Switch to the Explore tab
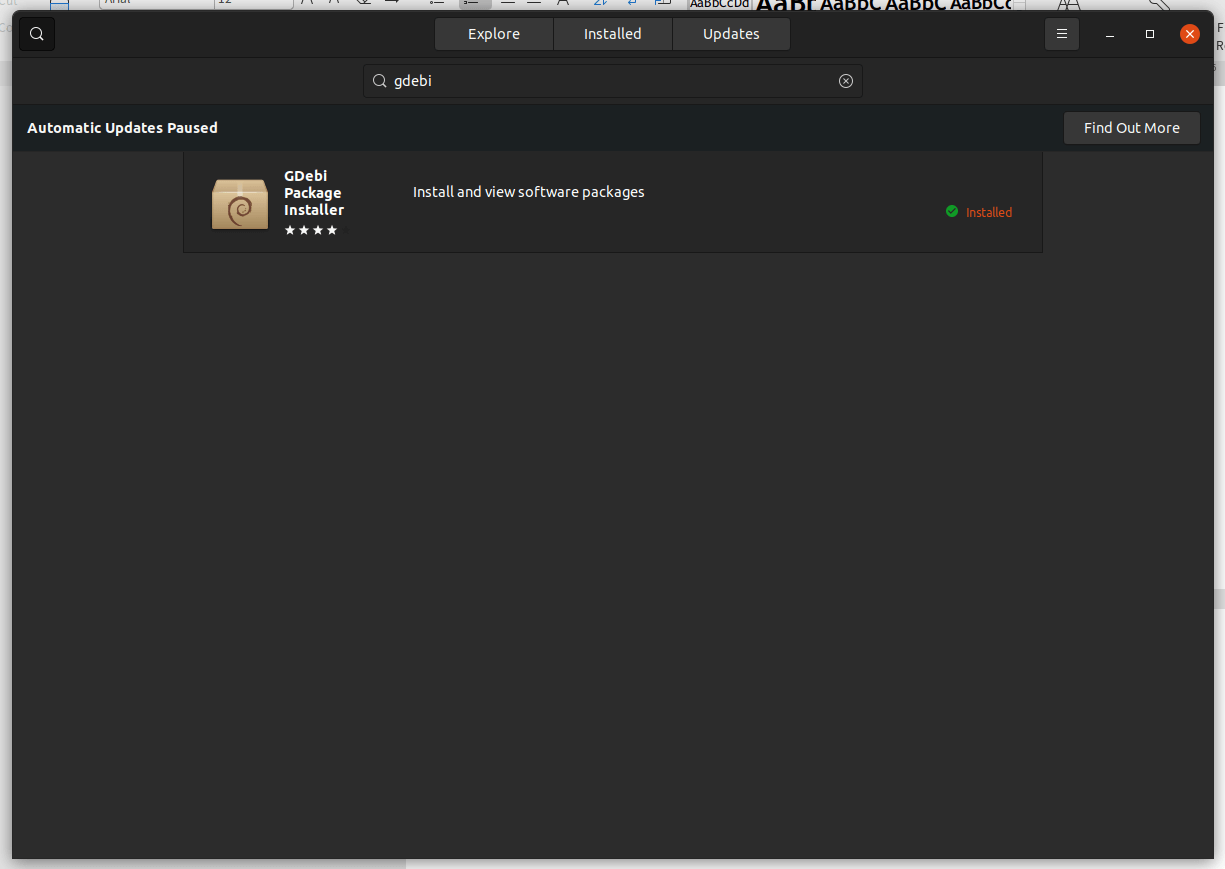The image size is (1225, 869). point(494,34)
